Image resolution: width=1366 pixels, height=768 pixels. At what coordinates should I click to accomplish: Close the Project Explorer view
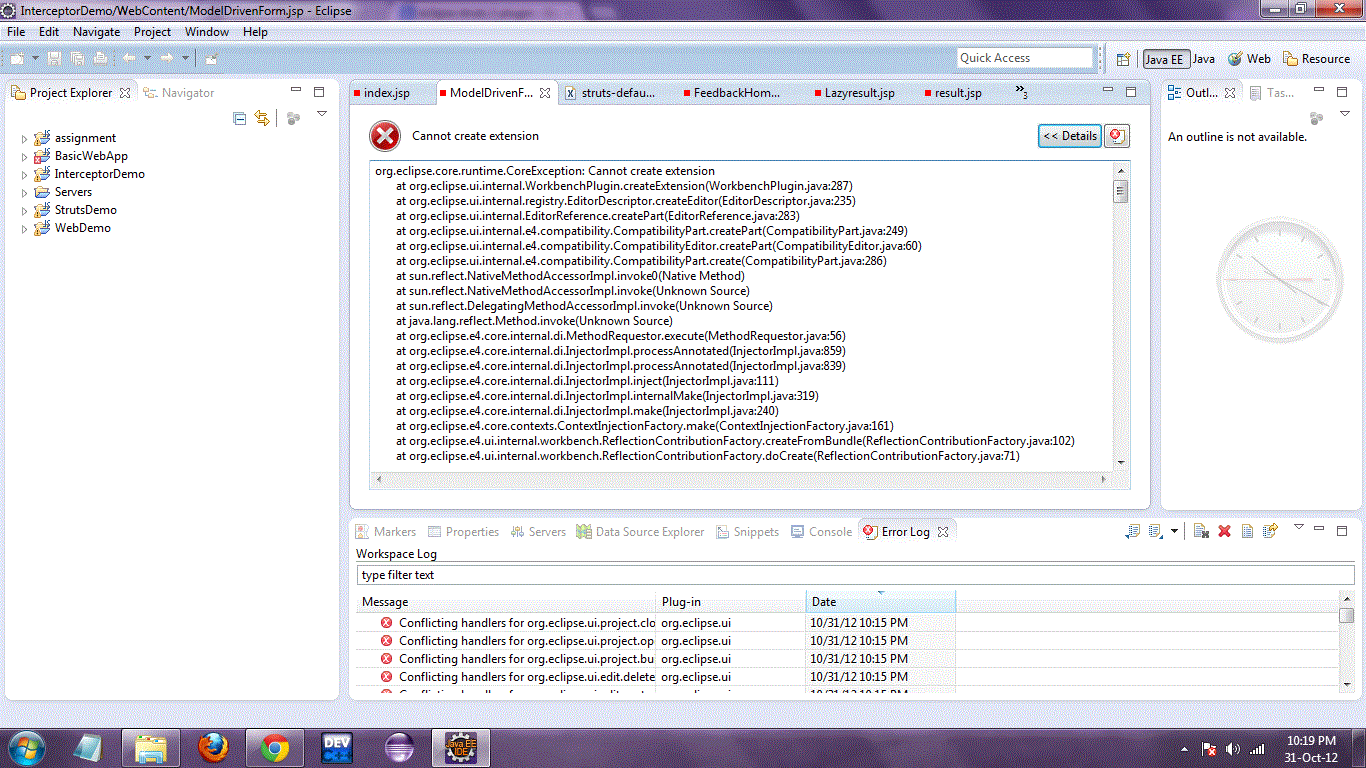125,93
